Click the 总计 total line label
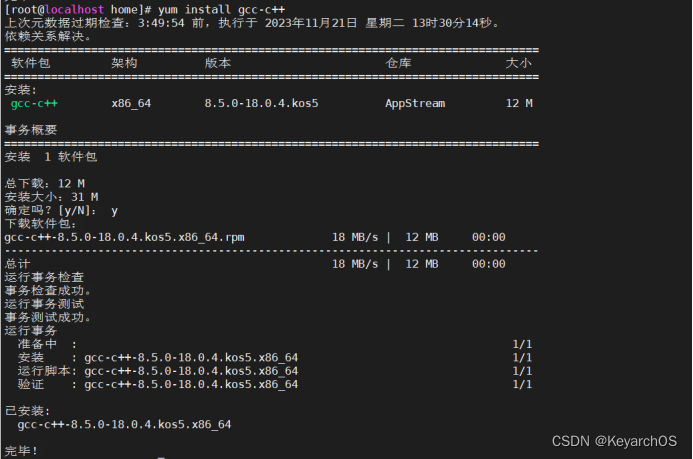693x459 pixels. point(17,264)
